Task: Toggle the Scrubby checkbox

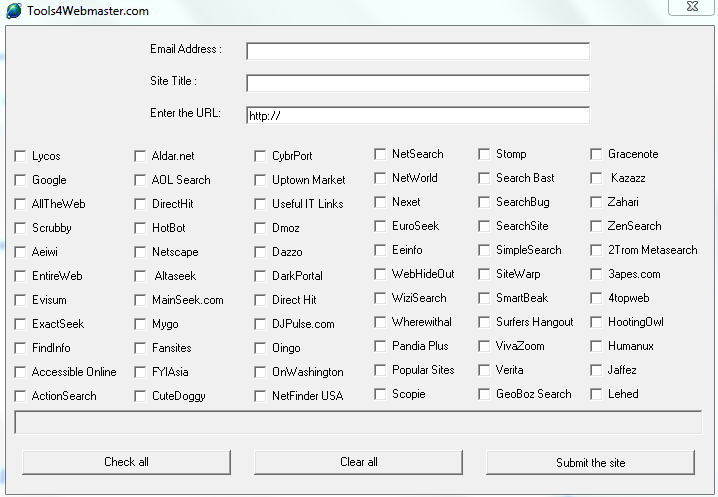Action: (x=20, y=228)
